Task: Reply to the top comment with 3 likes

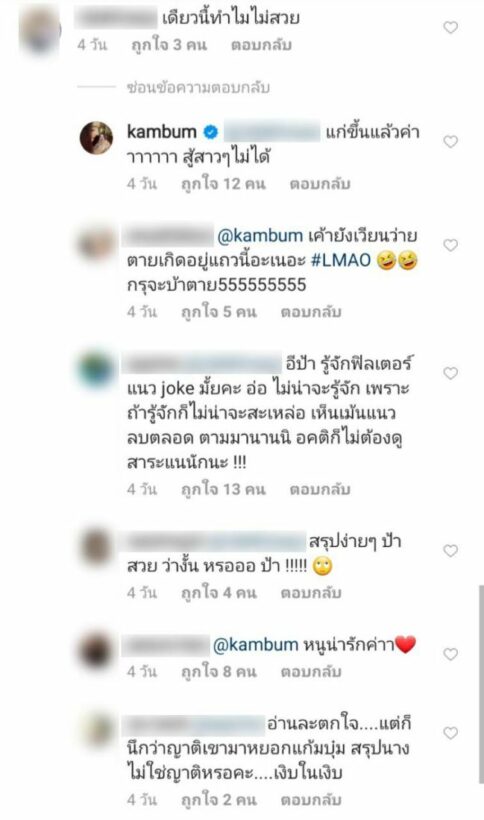Action: (x=261, y=45)
